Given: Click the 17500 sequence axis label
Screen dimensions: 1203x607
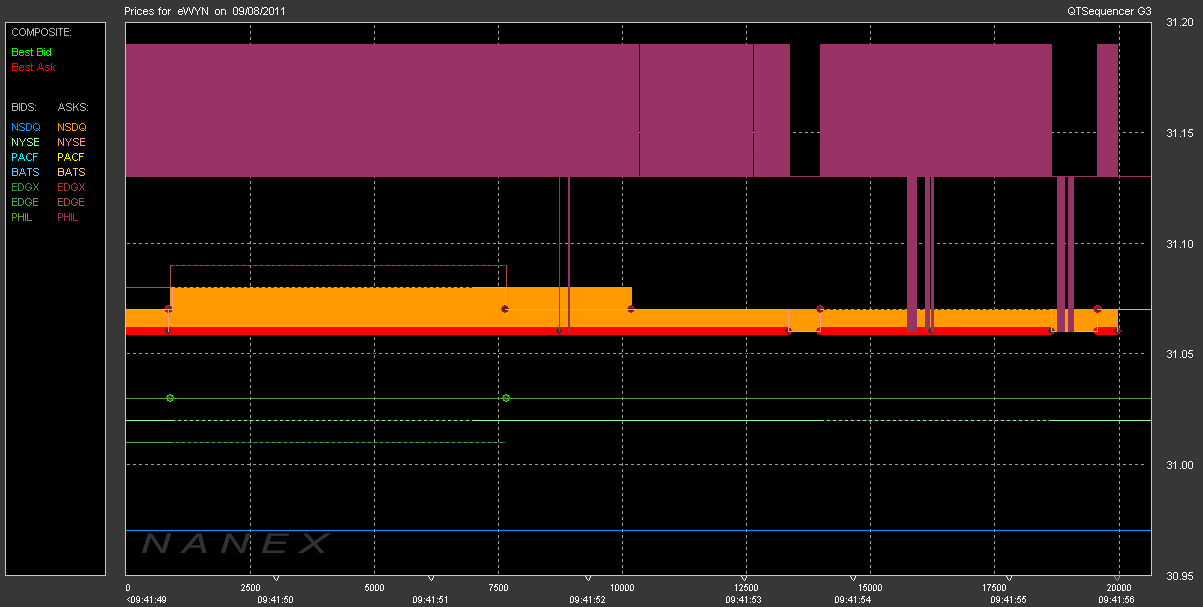Looking at the screenshot, I should coord(995,588).
